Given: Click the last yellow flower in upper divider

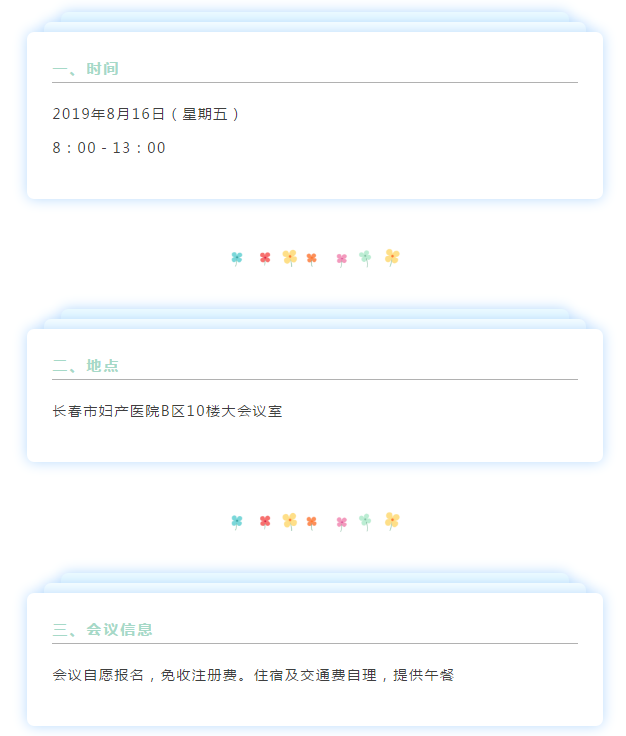Looking at the screenshot, I should coord(392,257).
